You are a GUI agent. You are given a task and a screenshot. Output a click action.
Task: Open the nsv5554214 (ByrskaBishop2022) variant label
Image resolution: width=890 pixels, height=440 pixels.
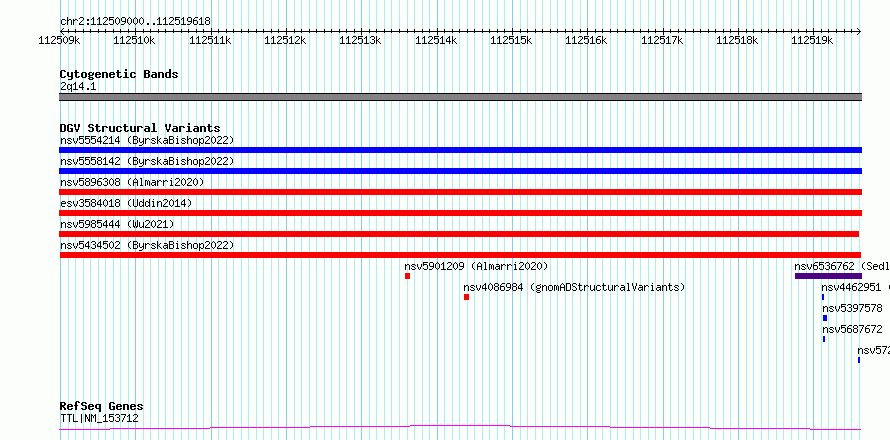[146, 140]
